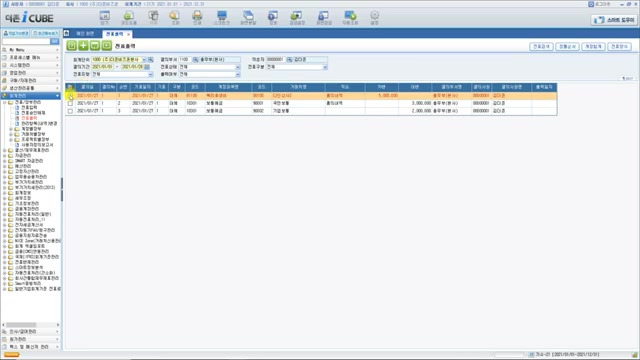The height and width of the screenshot is (360, 640).
Task: Expand the 자금관리 folder node
Action: (4, 156)
